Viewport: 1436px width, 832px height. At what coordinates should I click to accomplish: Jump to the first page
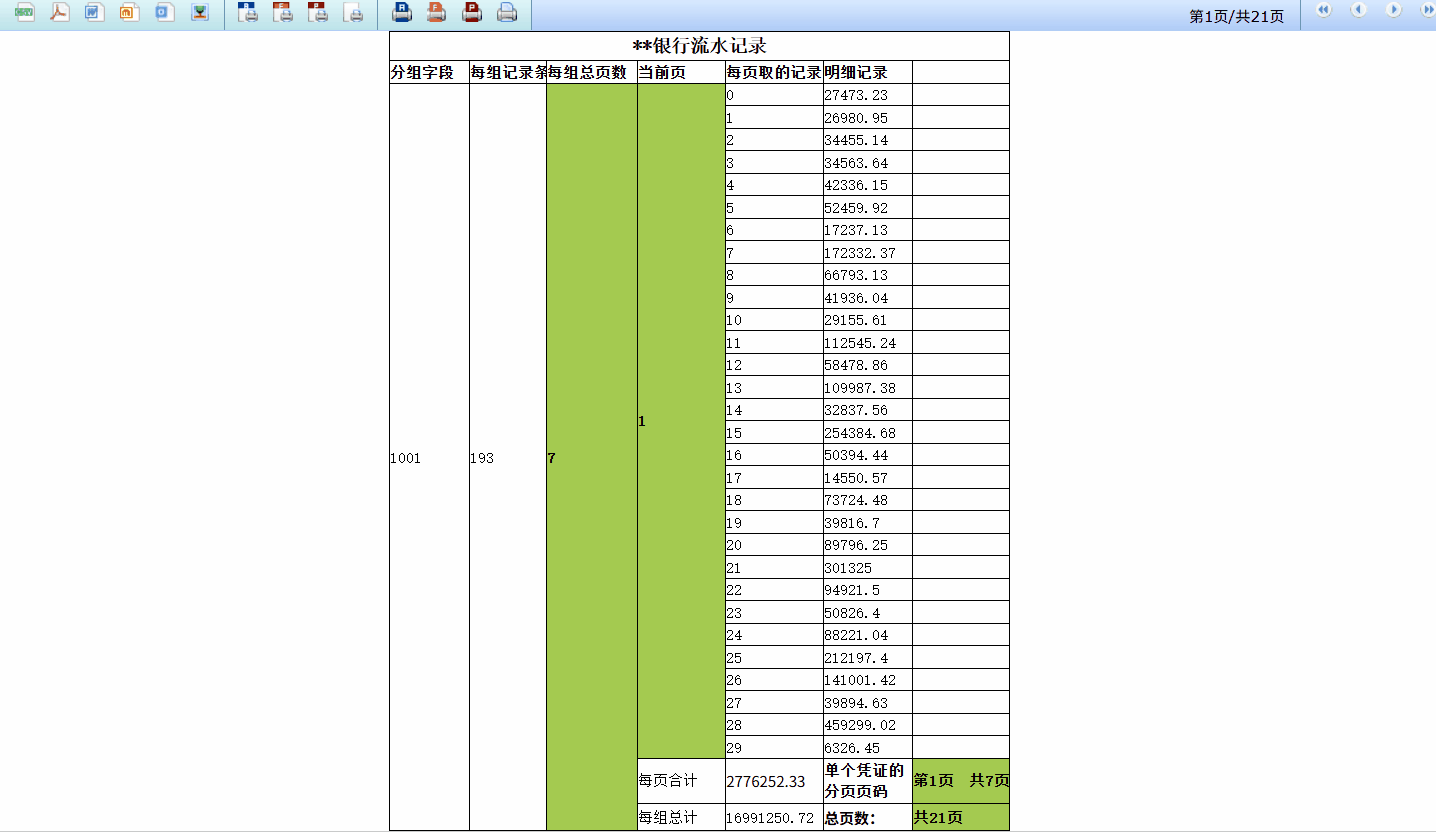pos(1324,10)
